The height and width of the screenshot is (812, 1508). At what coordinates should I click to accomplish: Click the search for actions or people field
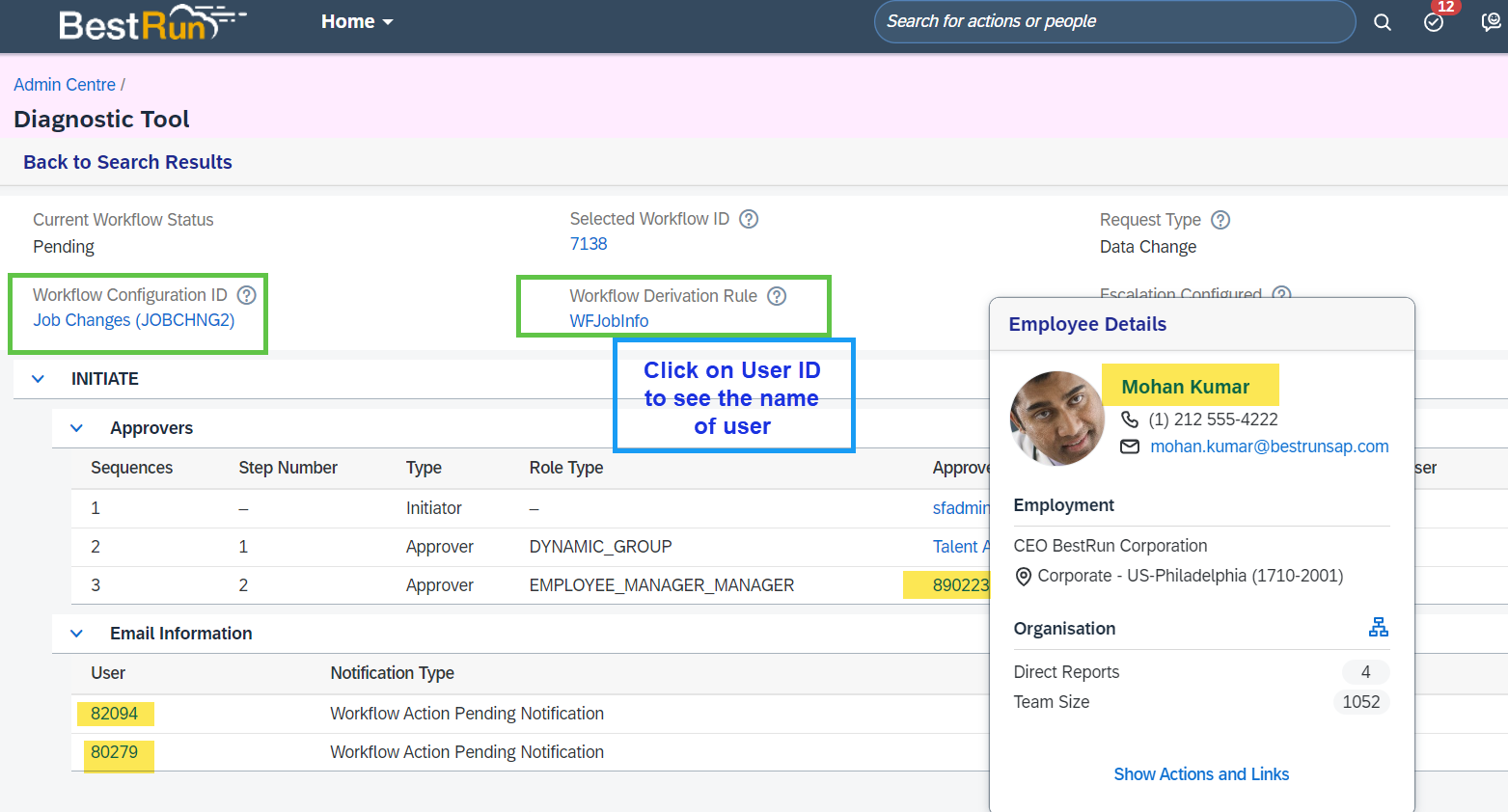[1114, 21]
